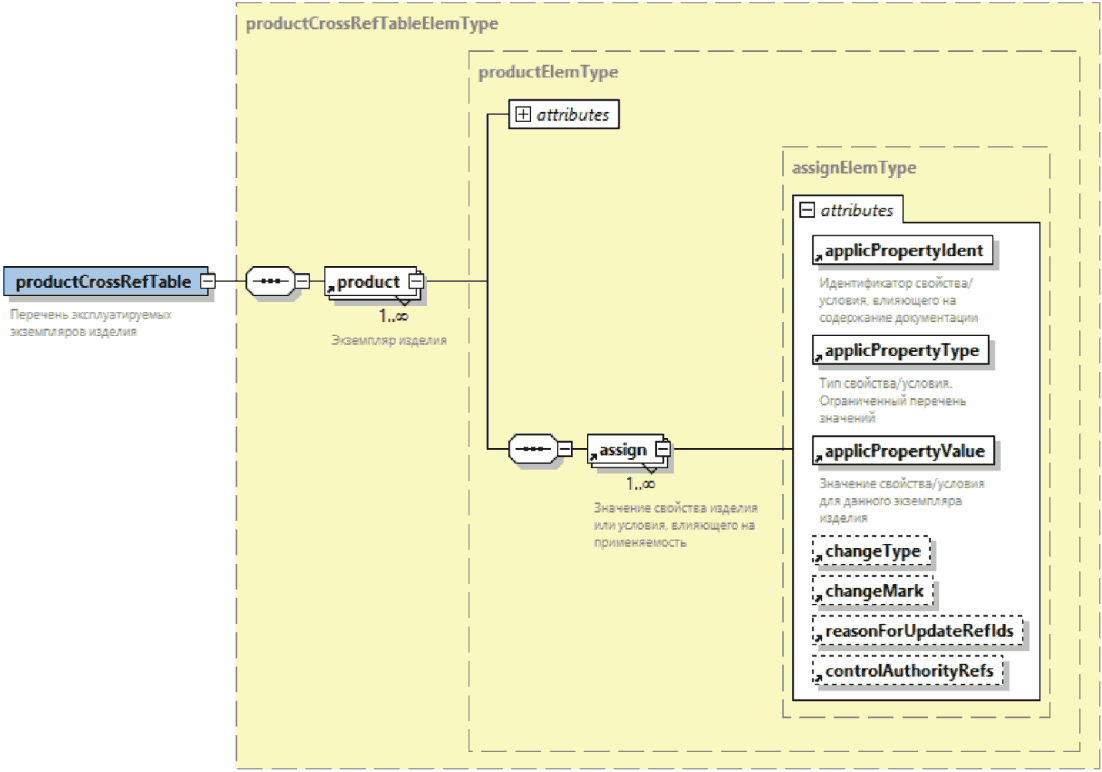Image resolution: width=1102 pixels, height=772 pixels.
Task: Select the applicPropertyValue attribute
Action: point(904,451)
